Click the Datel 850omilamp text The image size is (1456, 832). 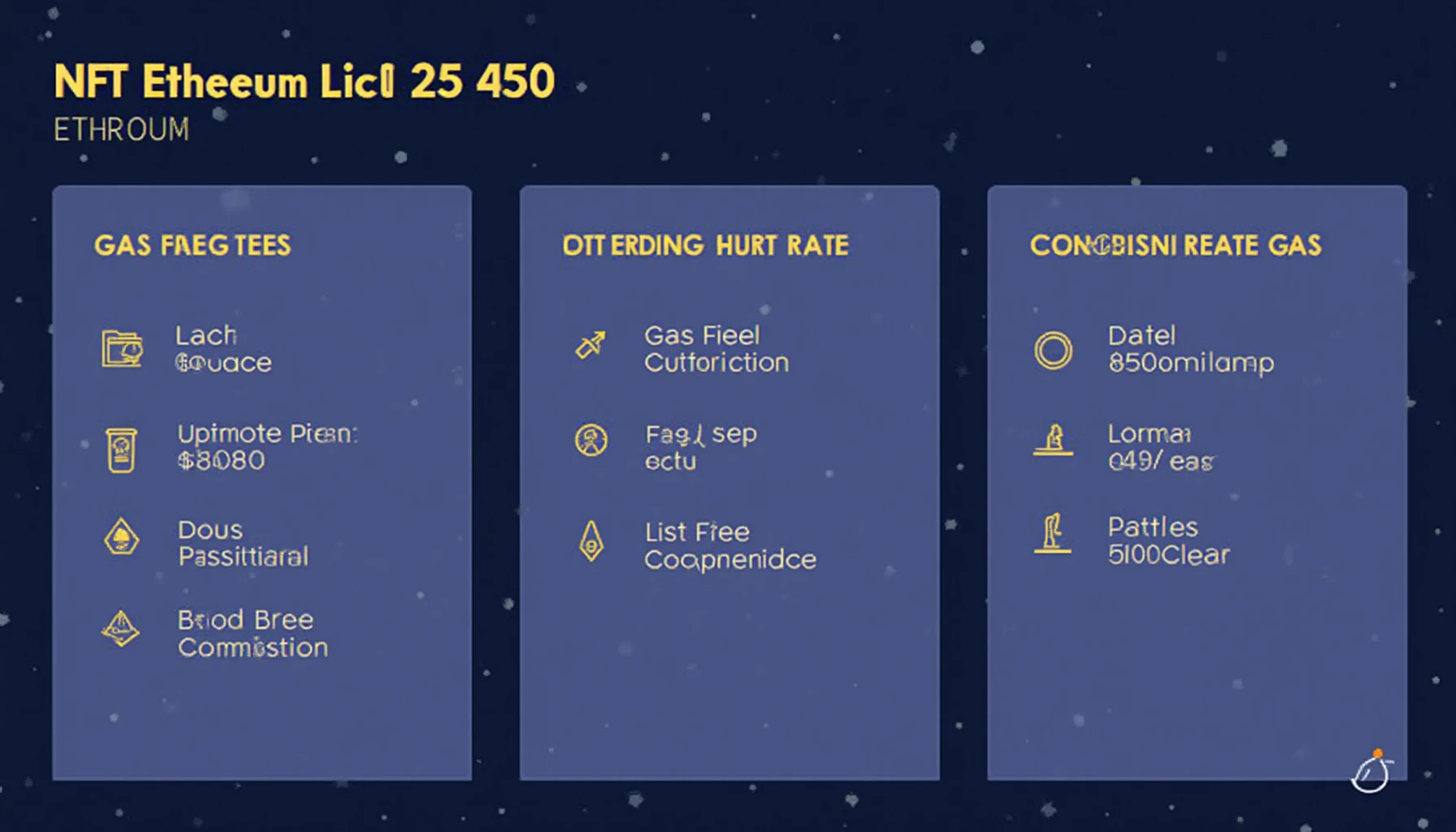click(1190, 349)
